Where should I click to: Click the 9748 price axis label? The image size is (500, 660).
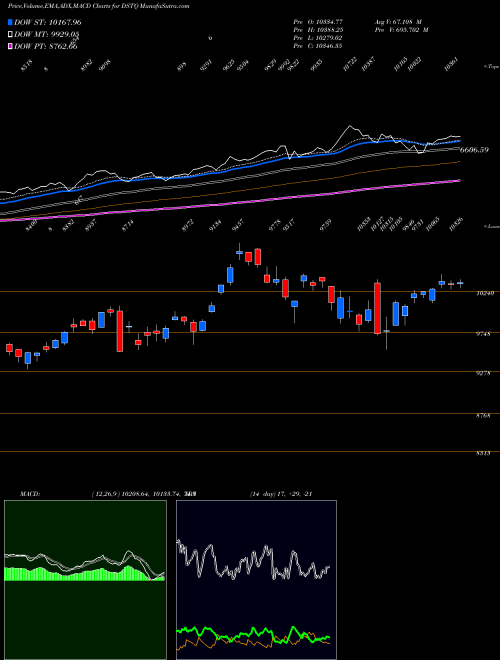pos(483,334)
